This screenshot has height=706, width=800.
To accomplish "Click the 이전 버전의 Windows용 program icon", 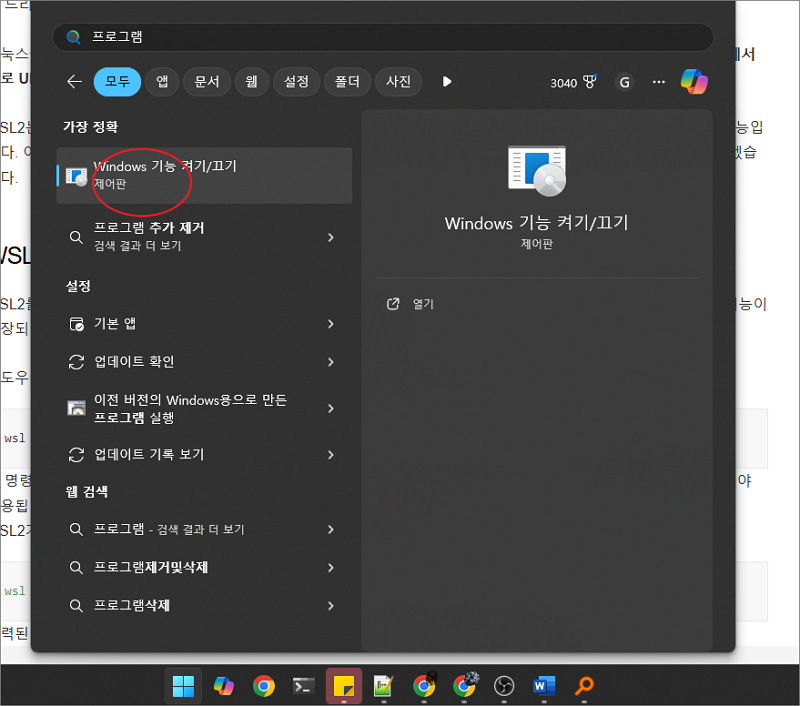I will [77, 408].
